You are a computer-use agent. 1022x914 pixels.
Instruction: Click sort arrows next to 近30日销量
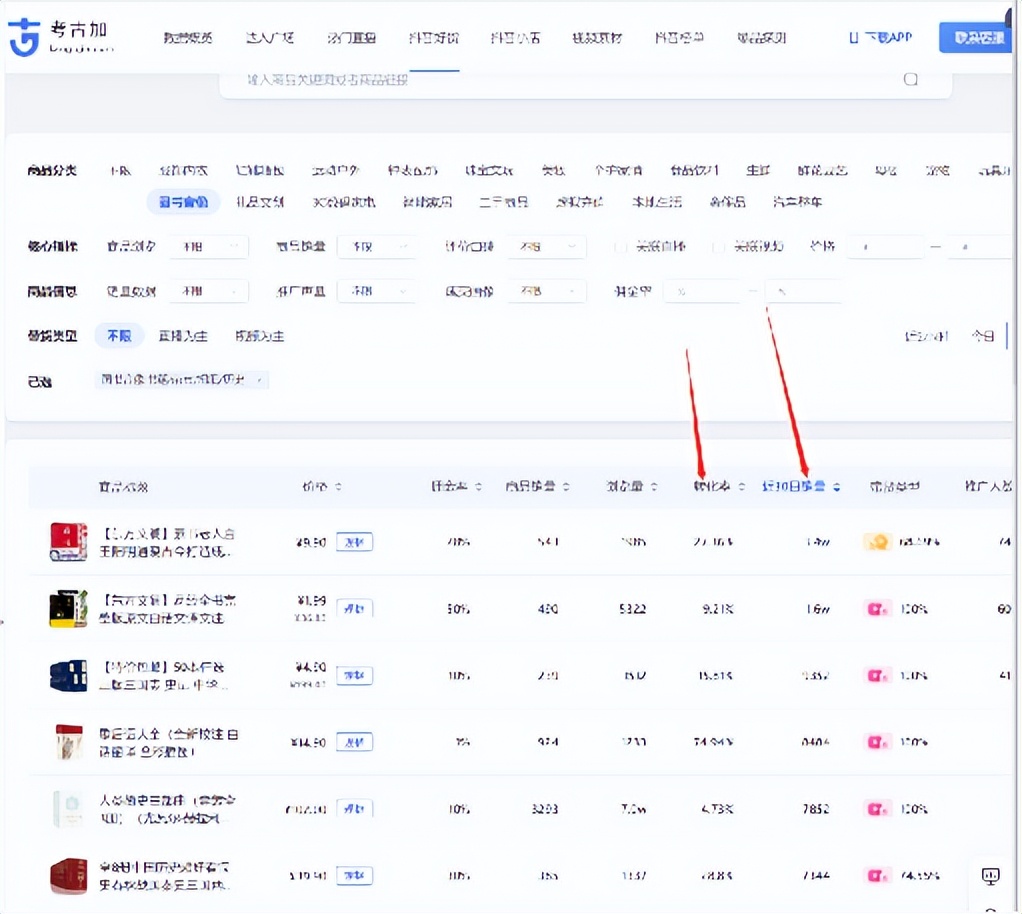[836, 486]
